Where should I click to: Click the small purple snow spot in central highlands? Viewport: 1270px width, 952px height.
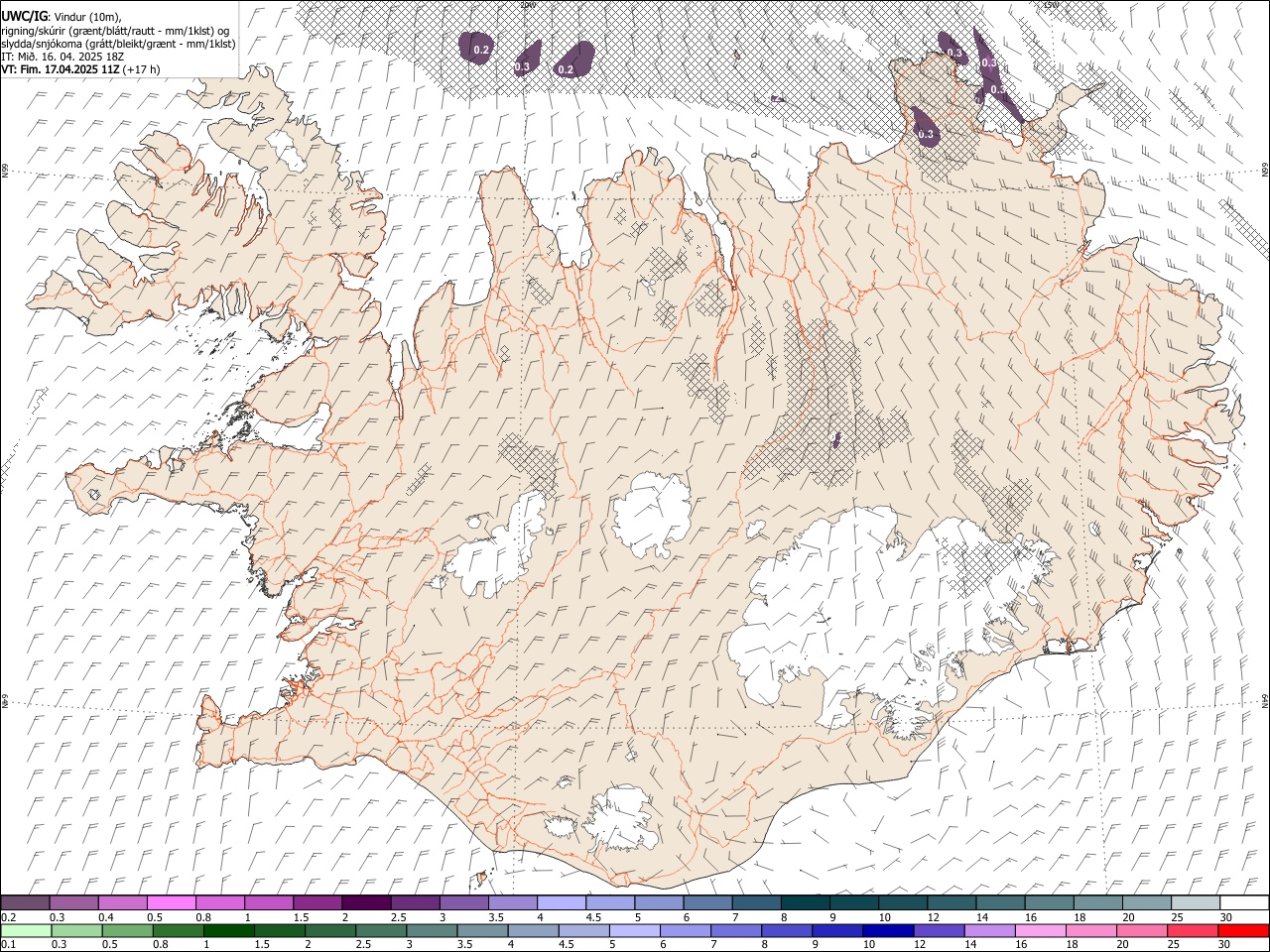pyautogui.click(x=836, y=439)
